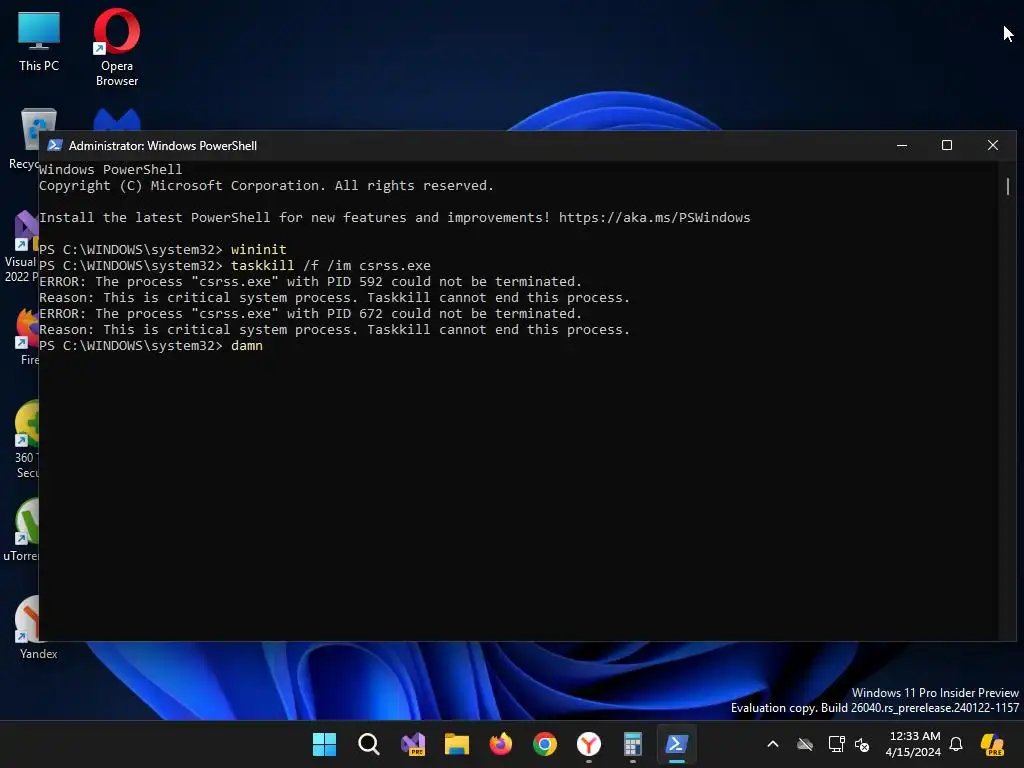The height and width of the screenshot is (768, 1024).
Task: Click the PowerShell vertical scrollbar thumb
Action: point(1008,187)
